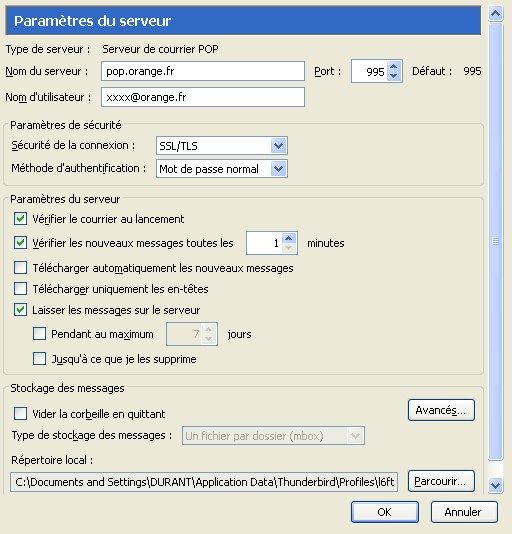The width and height of the screenshot is (512, 534).
Task: Click the scrollbar down arrow
Action: [x=496, y=485]
